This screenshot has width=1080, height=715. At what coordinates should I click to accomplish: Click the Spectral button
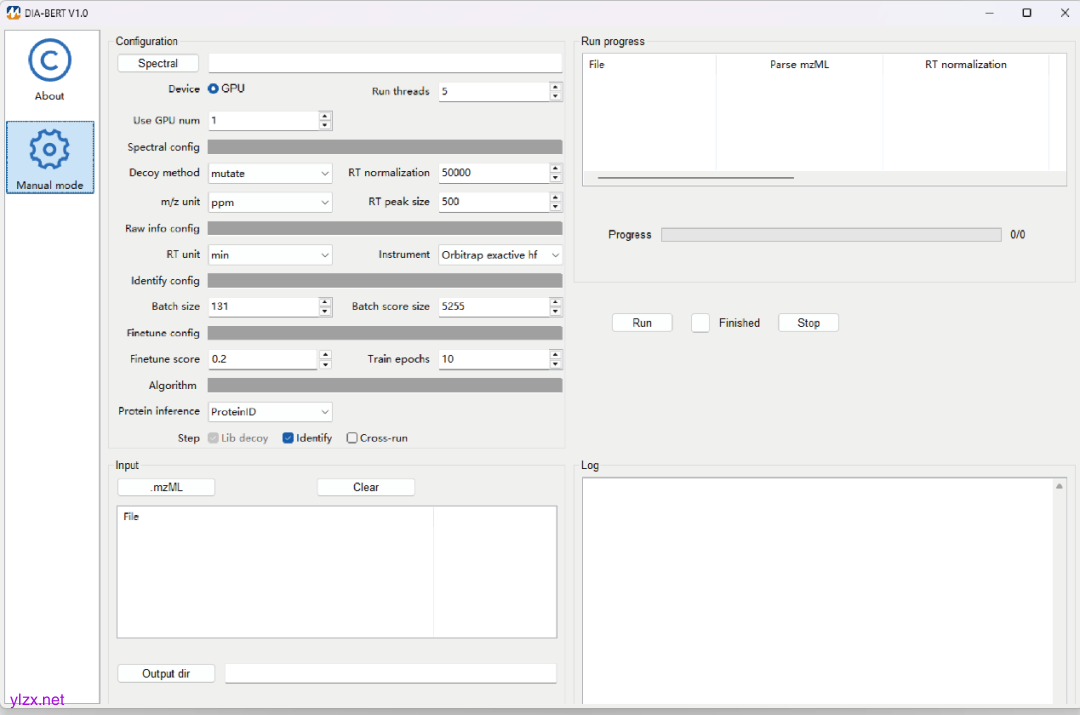[158, 63]
